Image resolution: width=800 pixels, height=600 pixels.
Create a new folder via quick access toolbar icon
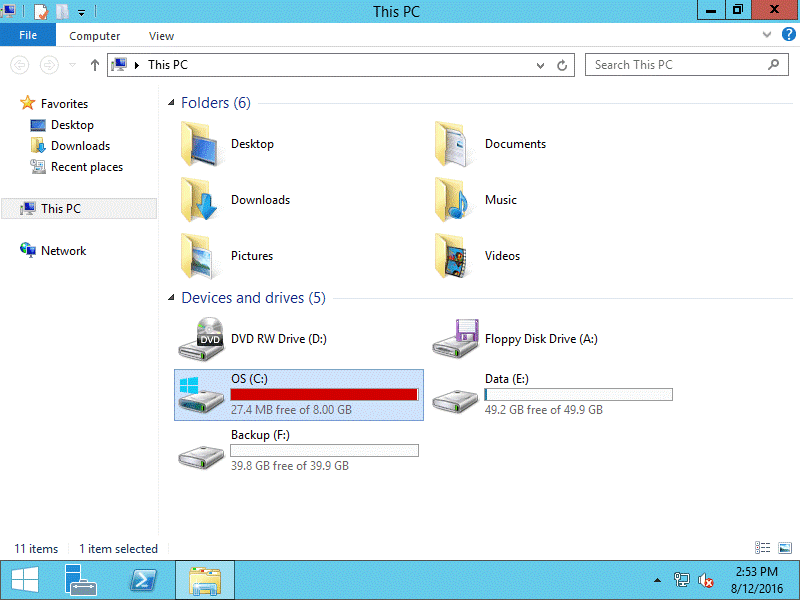(x=63, y=10)
